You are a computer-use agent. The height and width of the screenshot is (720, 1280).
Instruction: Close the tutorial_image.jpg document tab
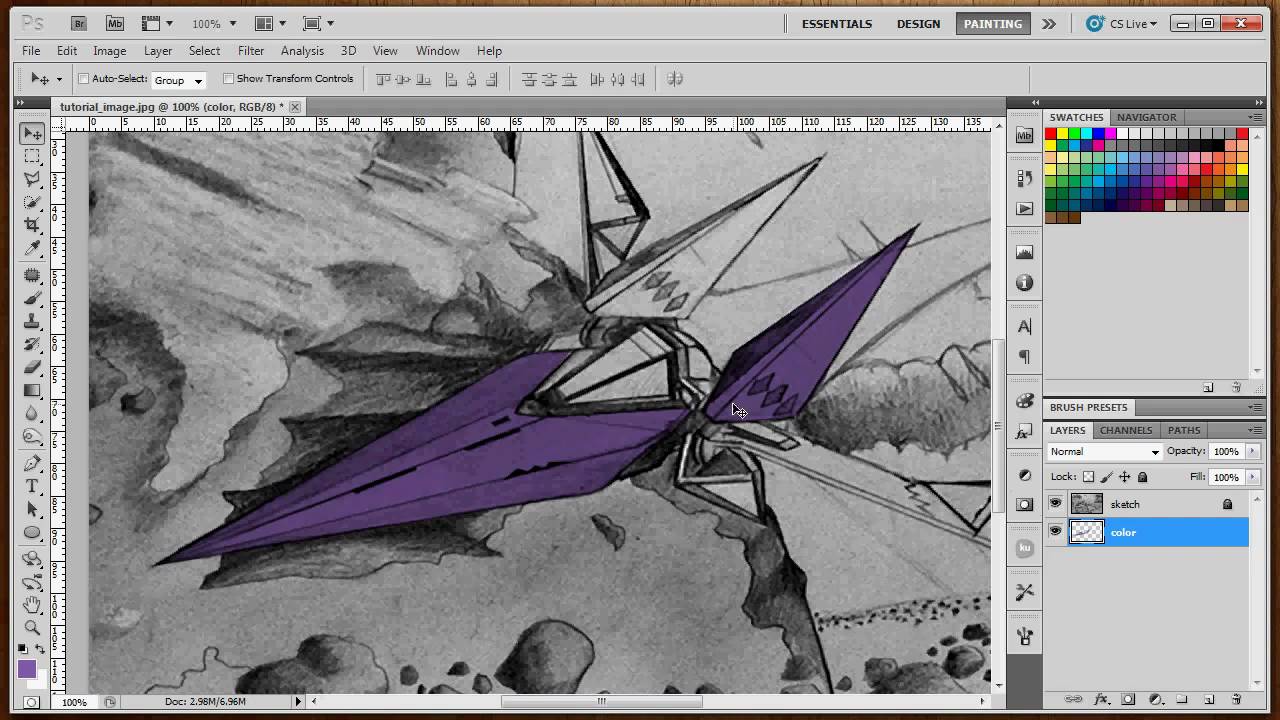coord(295,107)
